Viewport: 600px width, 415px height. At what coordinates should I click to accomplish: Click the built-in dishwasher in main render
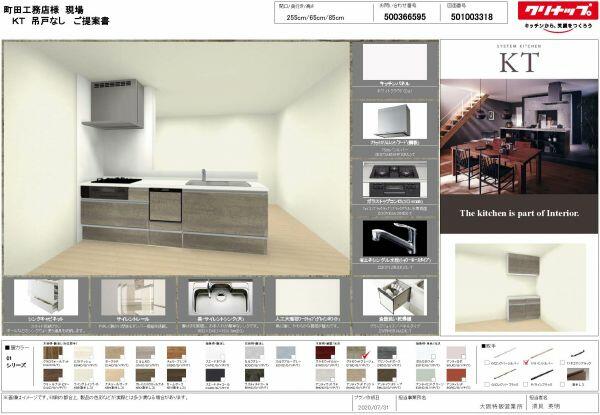[x=165, y=205]
